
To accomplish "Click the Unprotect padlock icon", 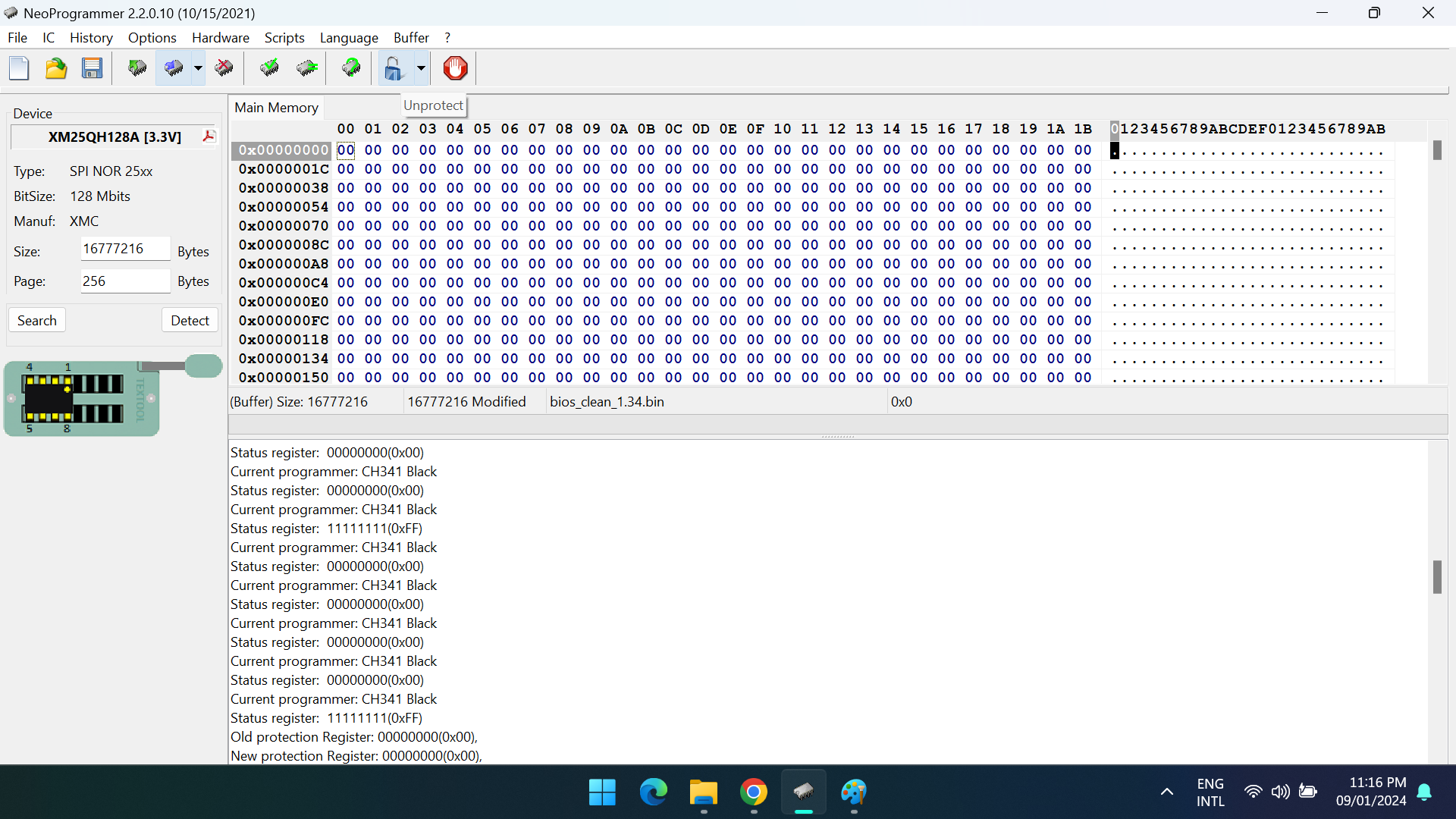I will [393, 68].
